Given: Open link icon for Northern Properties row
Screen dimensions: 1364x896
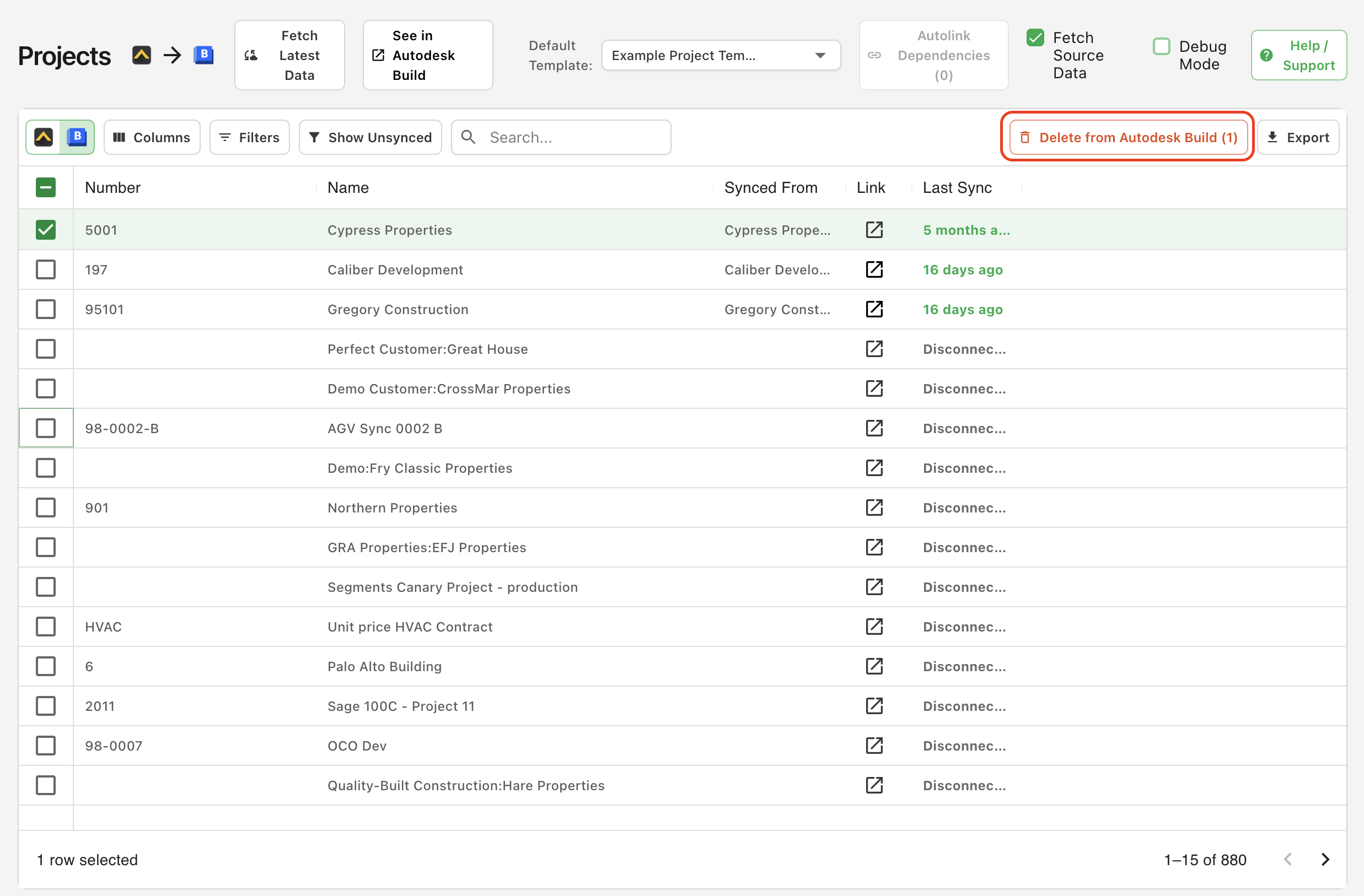Looking at the screenshot, I should (x=874, y=508).
